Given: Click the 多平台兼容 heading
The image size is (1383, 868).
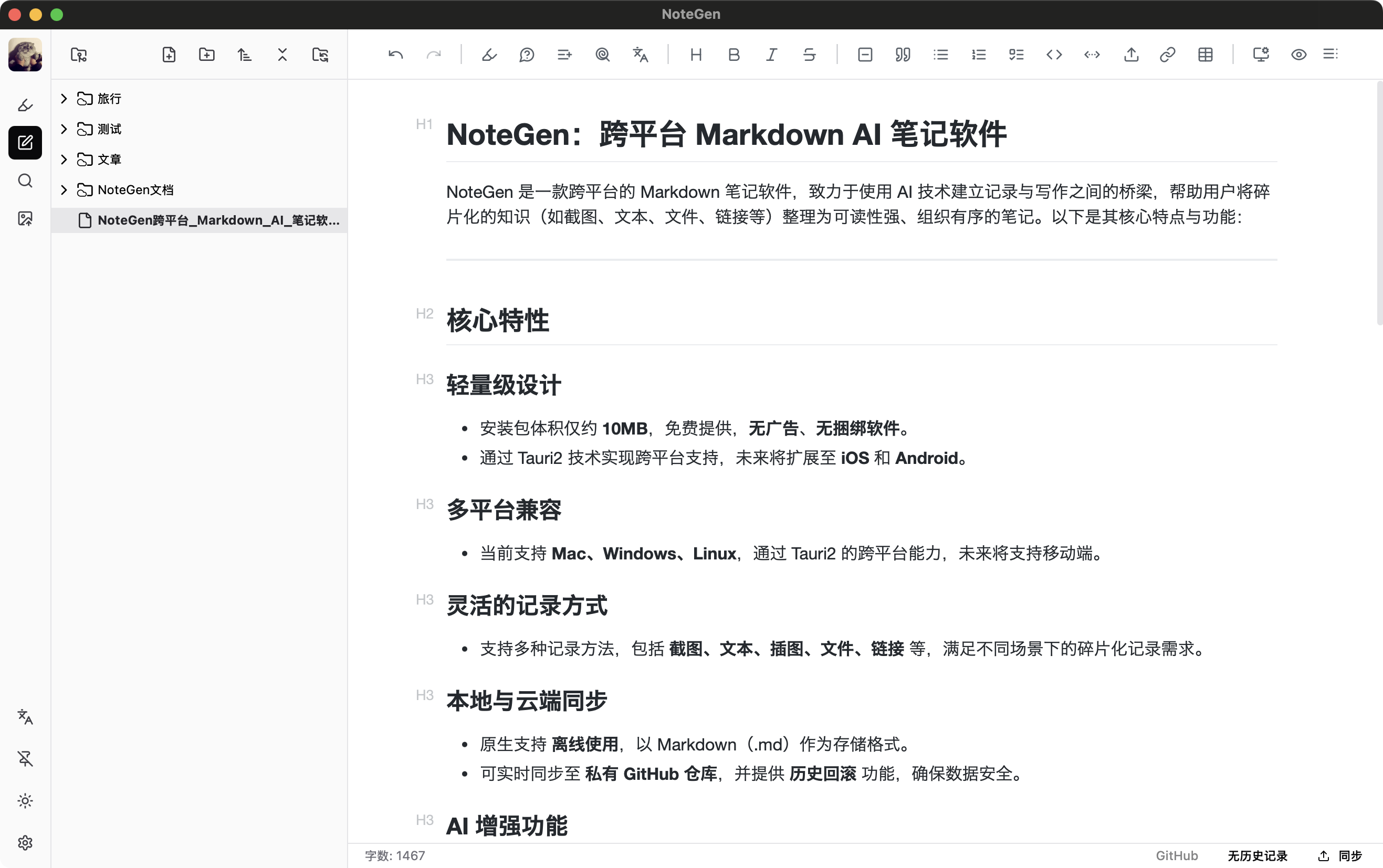Looking at the screenshot, I should 504,510.
